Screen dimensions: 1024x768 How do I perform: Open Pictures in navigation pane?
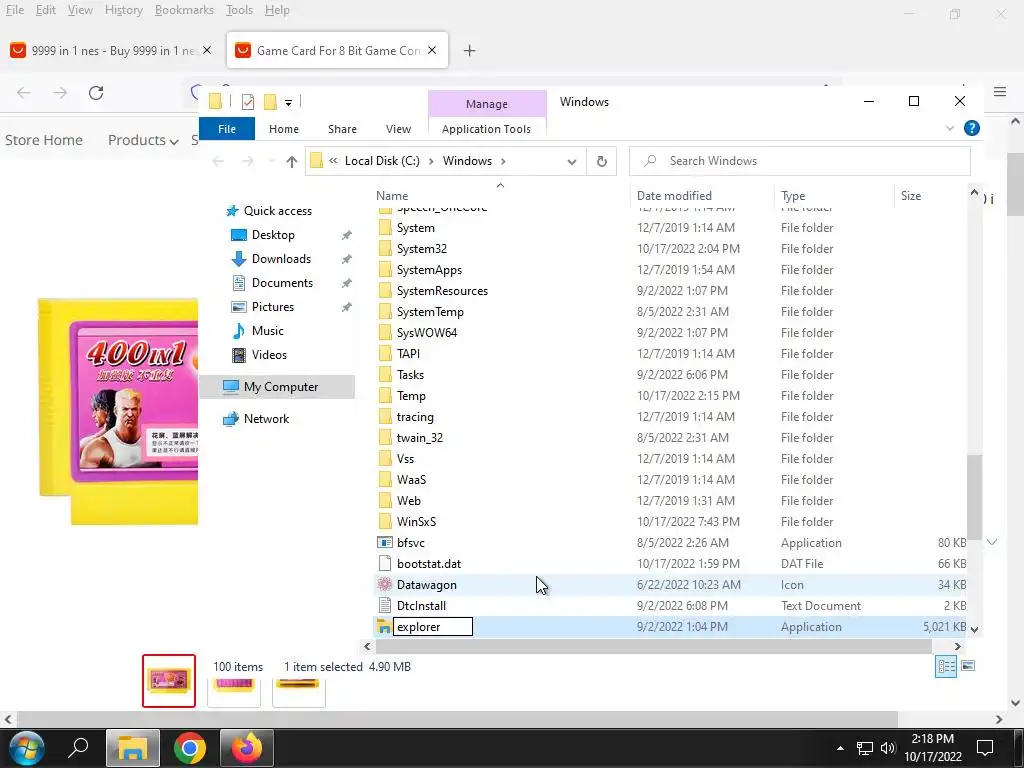[272, 307]
